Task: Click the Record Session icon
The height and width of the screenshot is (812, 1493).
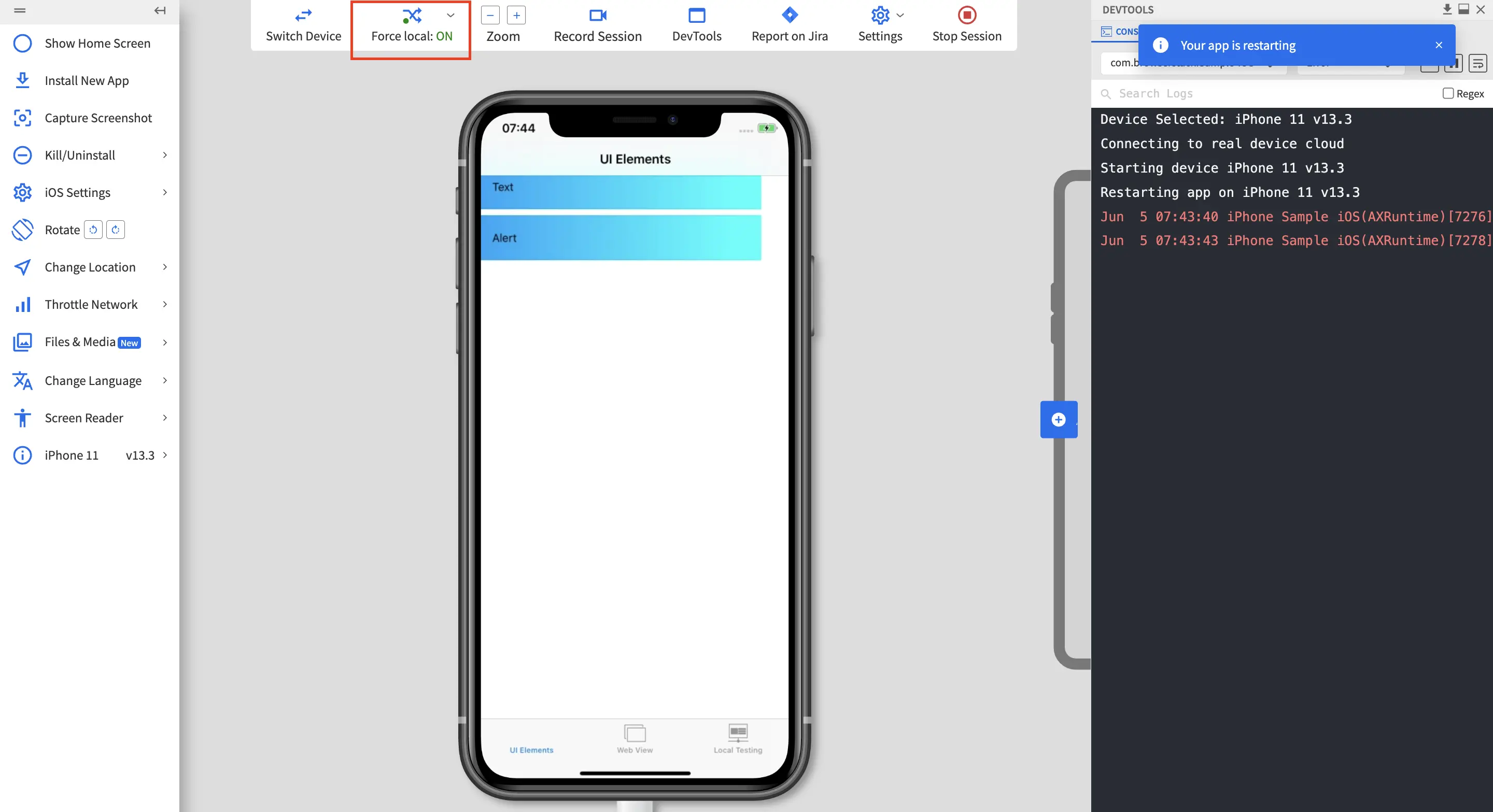Action: pos(597,14)
